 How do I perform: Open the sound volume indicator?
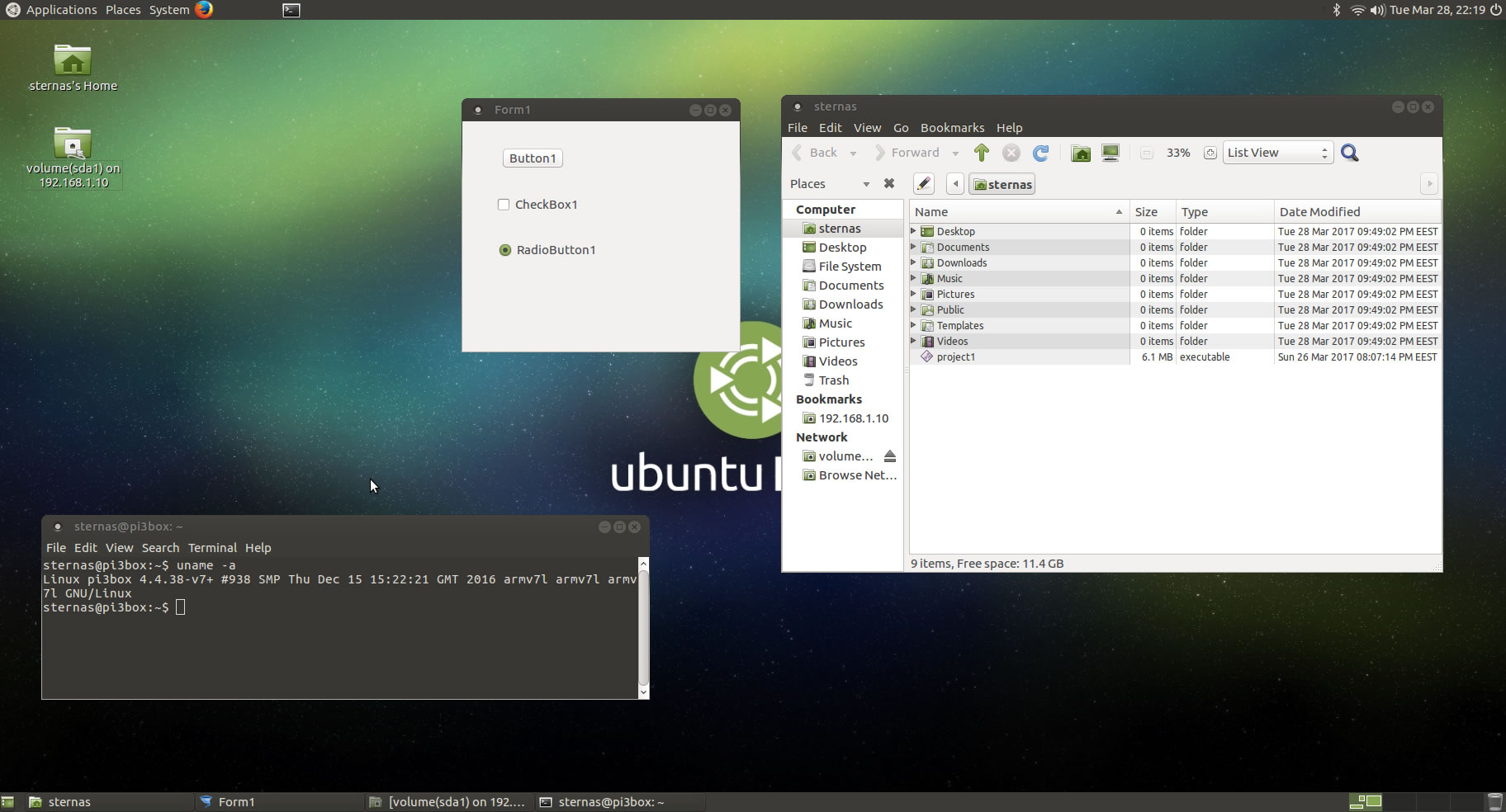pos(1377,10)
